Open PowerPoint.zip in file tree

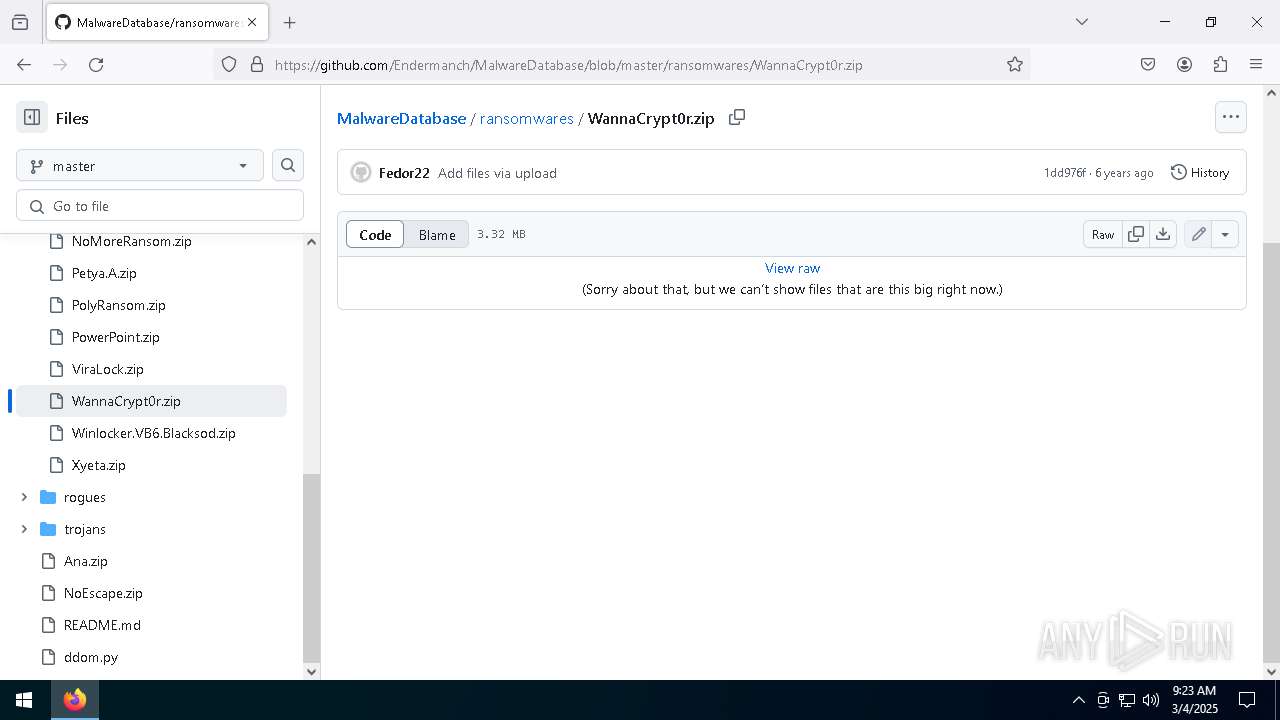(115, 337)
